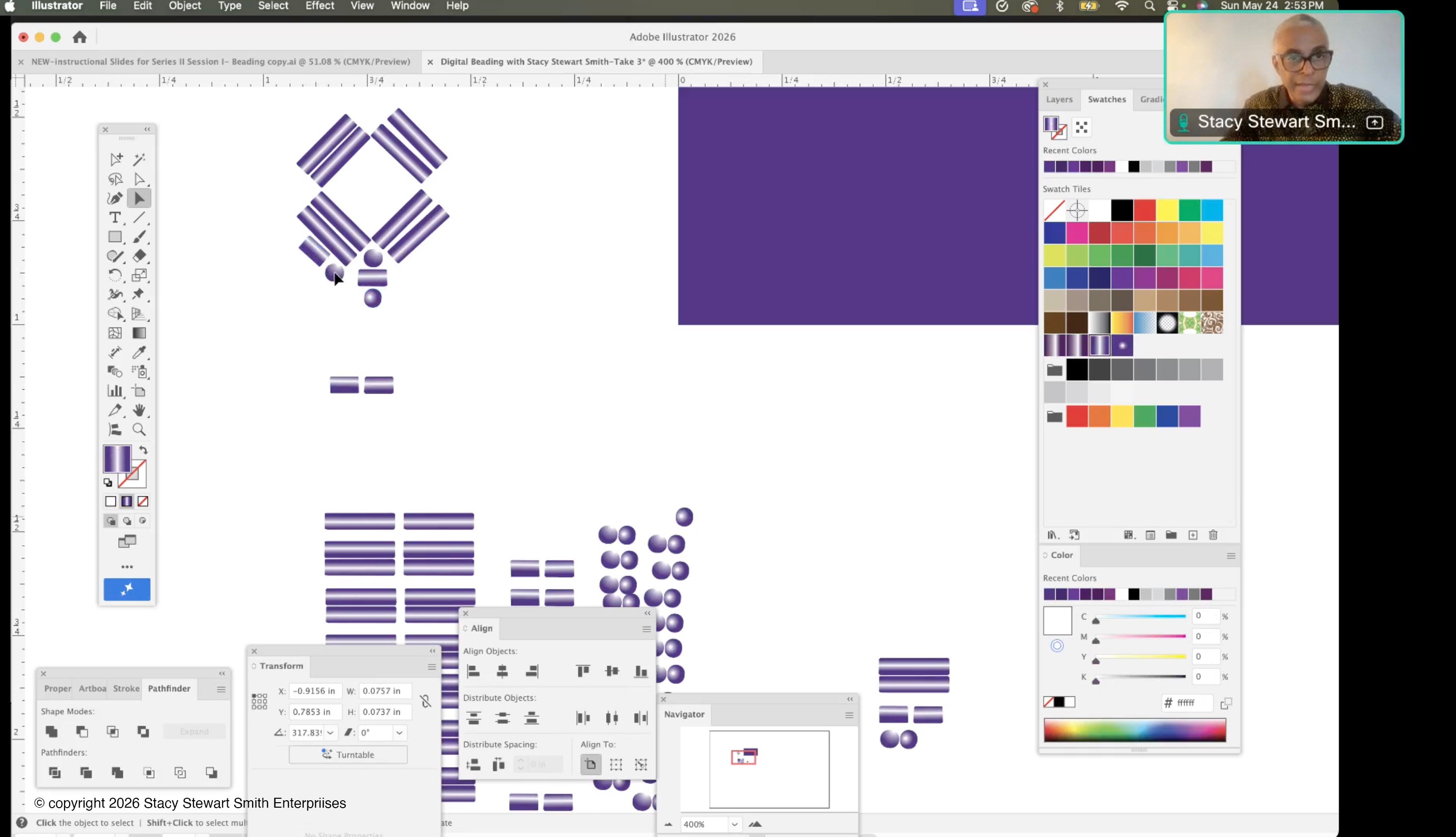Click the Home button
The image size is (1456, 837).
click(x=80, y=37)
